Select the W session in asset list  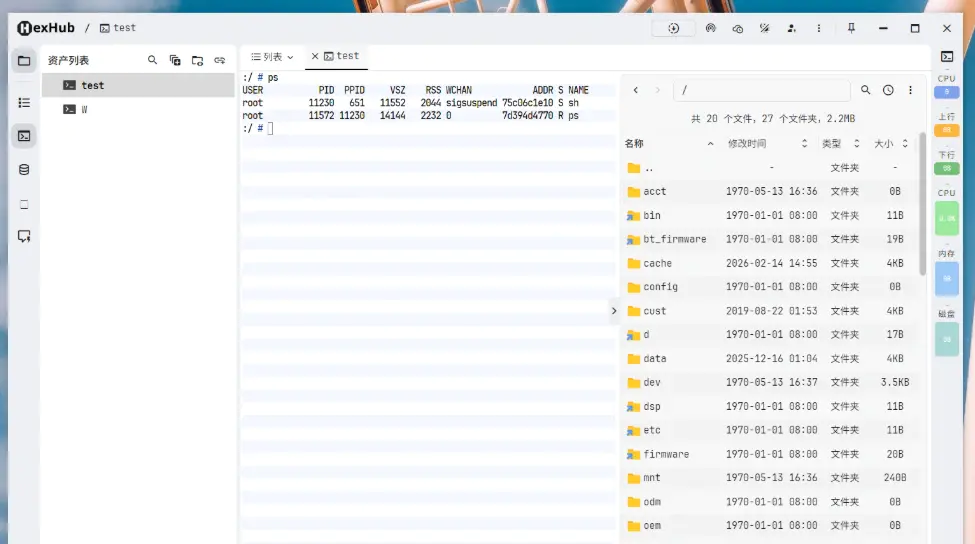pos(84,109)
